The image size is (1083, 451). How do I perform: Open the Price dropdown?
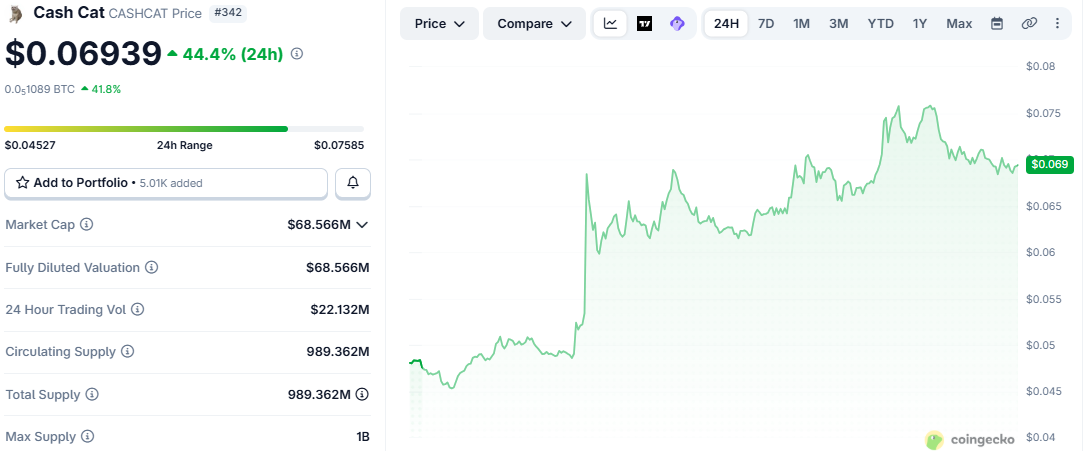pyautogui.click(x=439, y=23)
